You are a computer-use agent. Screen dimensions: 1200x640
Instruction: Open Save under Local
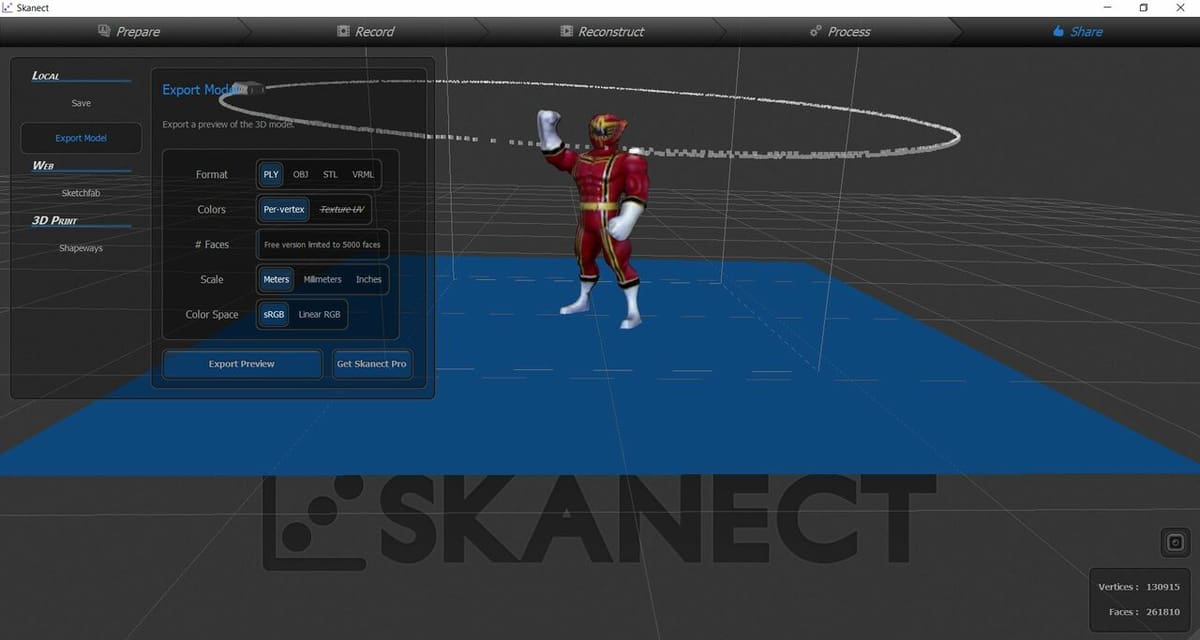point(81,103)
